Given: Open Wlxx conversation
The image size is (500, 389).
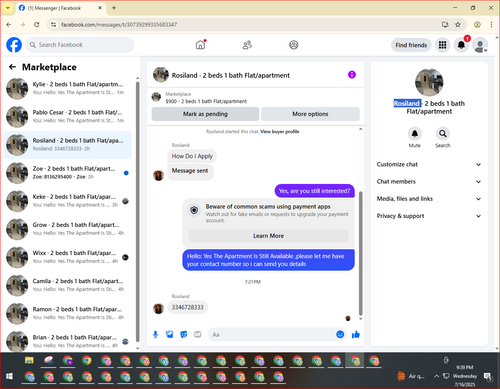Looking at the screenshot, I should tap(67, 257).
